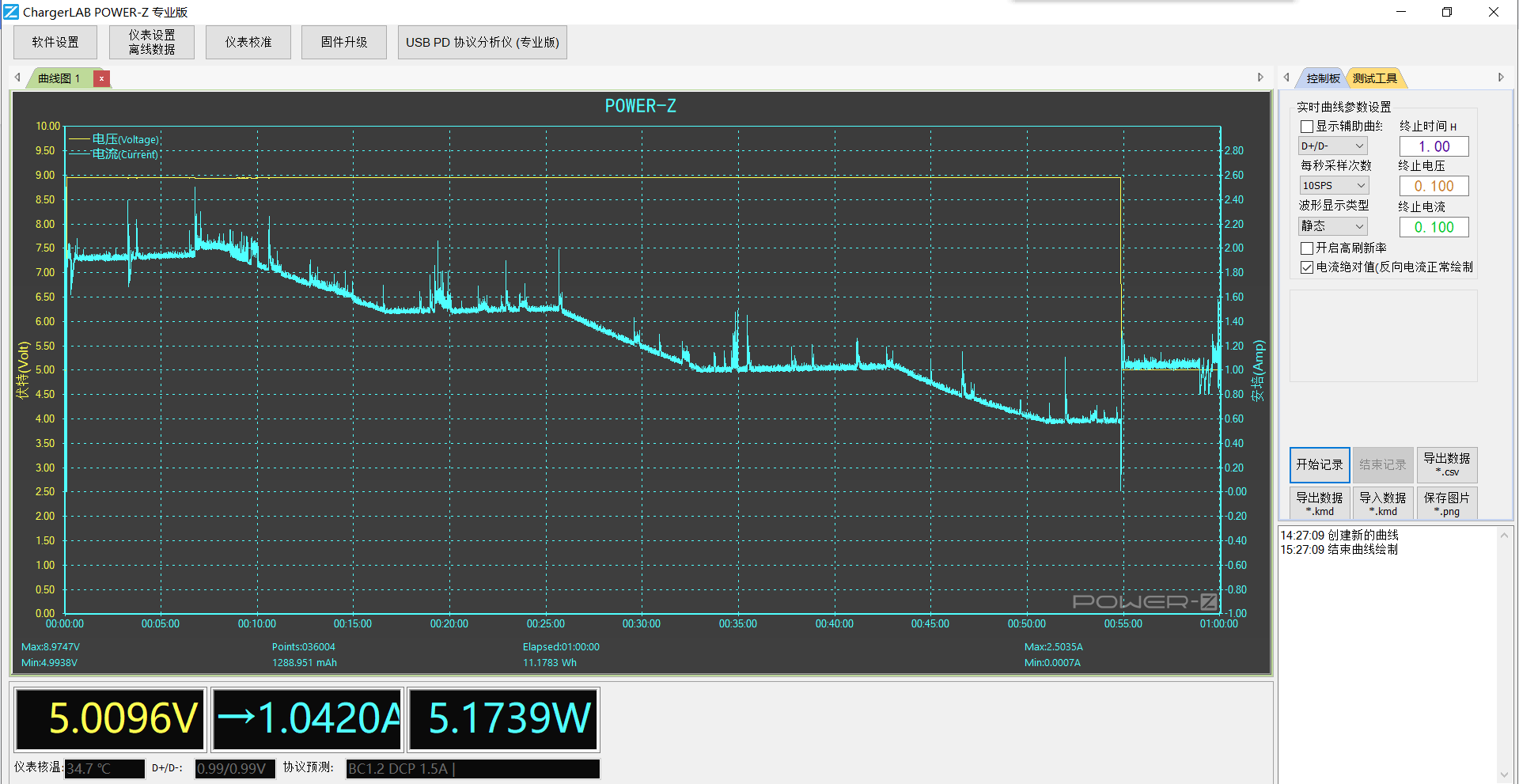Switch to 曲线图 1 tab

pyautogui.click(x=59, y=78)
